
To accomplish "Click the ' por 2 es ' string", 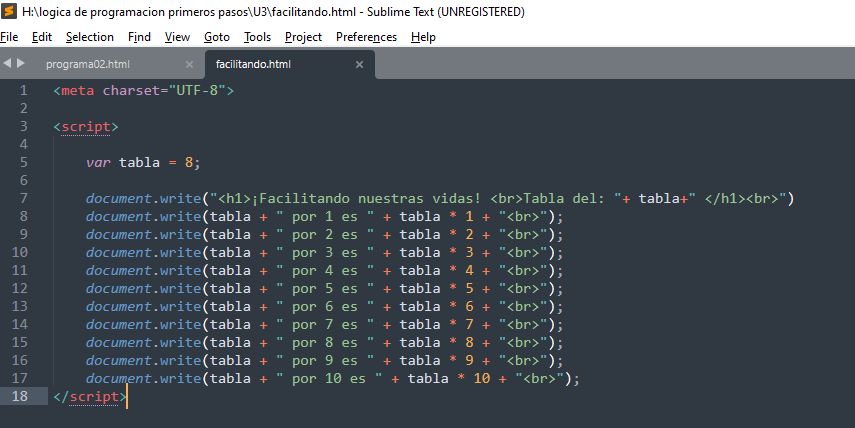I will [325, 234].
